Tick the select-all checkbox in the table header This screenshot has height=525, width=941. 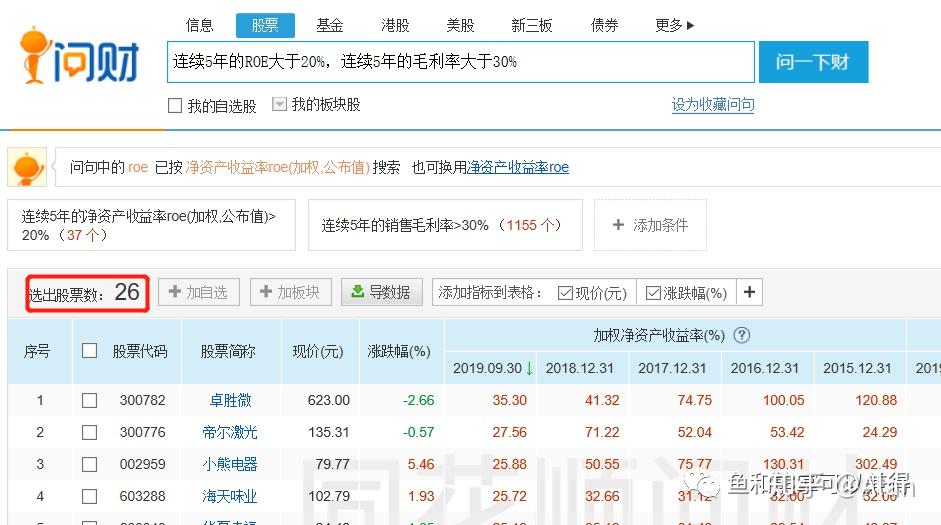[x=89, y=350]
